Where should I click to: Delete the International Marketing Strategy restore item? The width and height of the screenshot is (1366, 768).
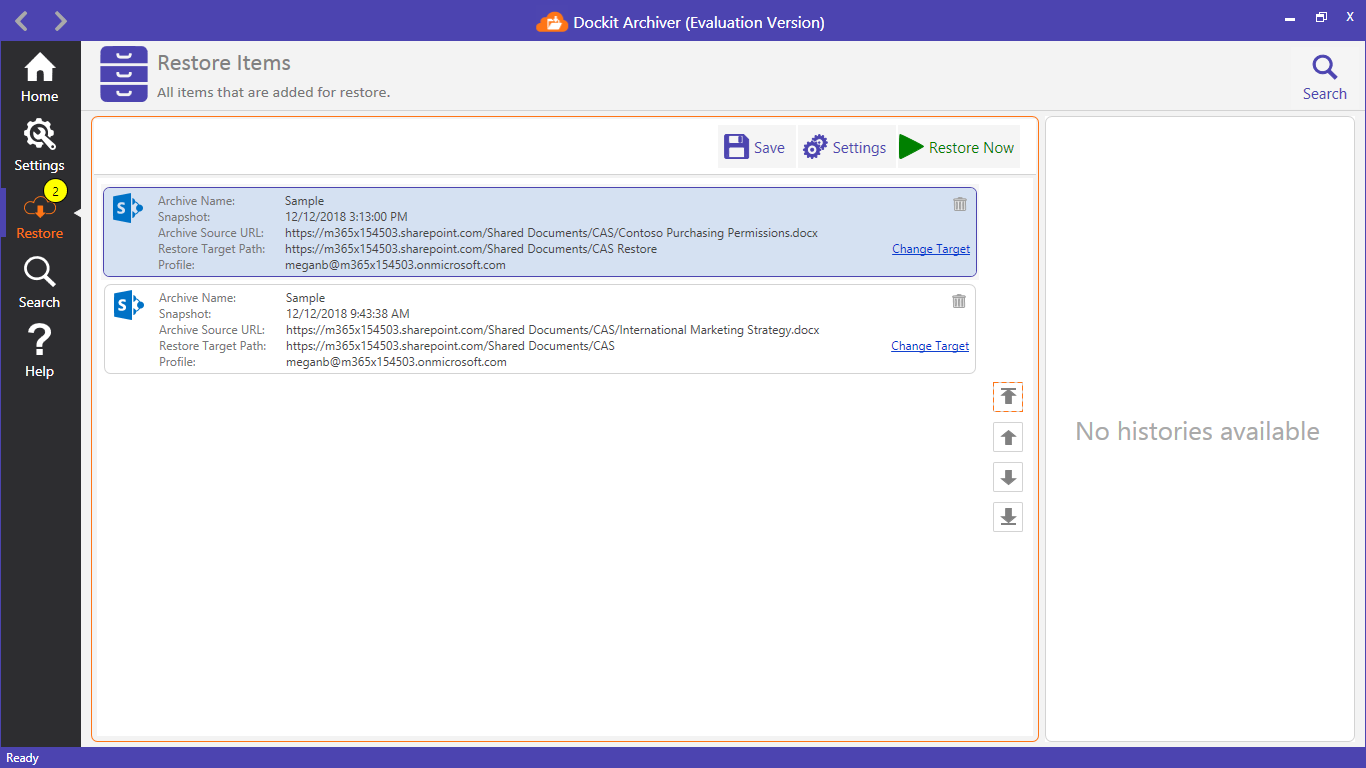point(958,300)
